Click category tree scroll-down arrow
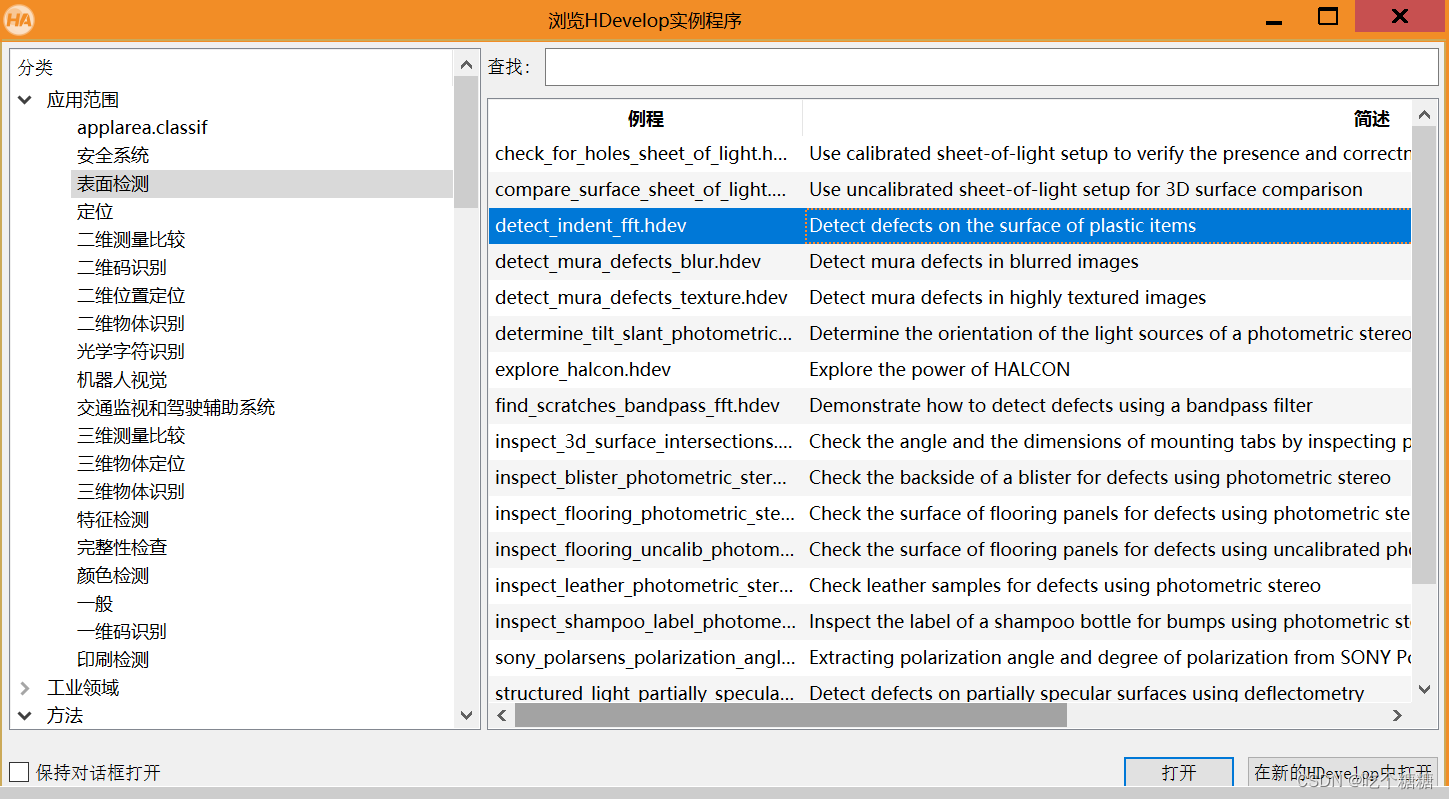Viewport: 1449px width, 799px height. tap(466, 715)
